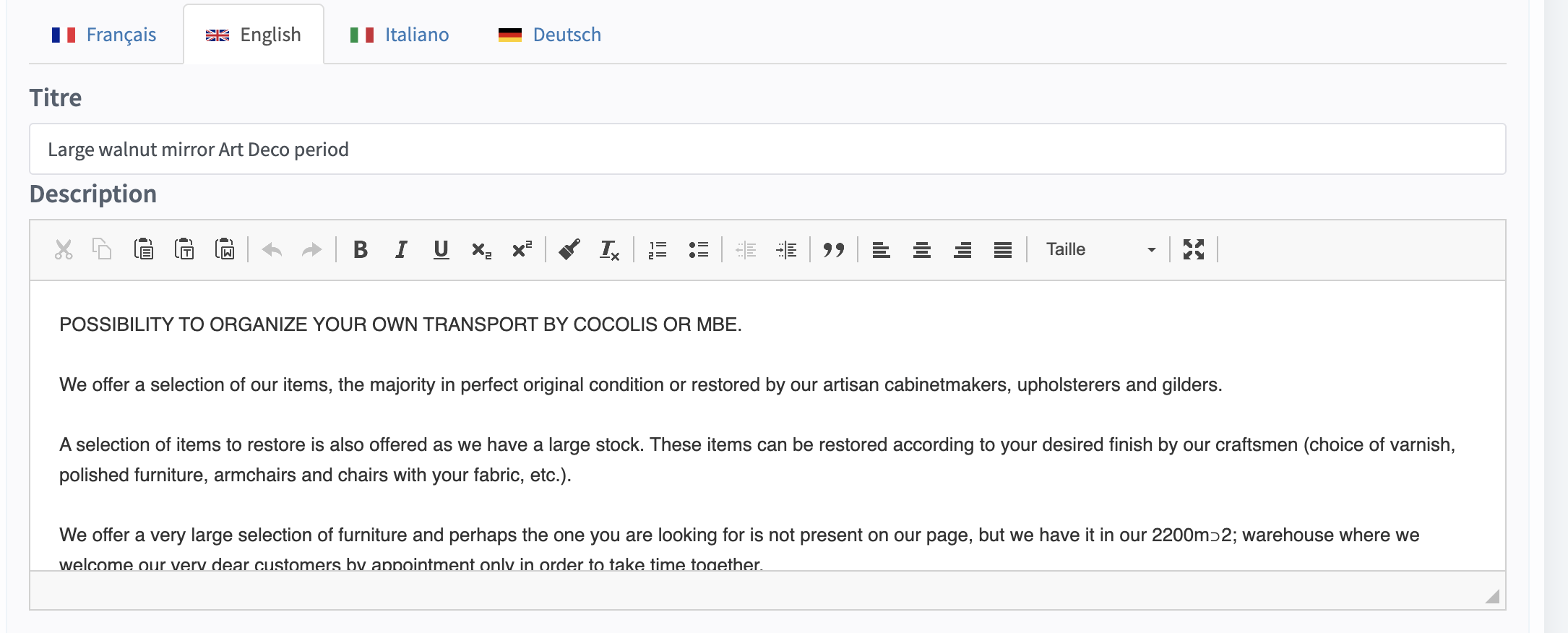Click the editor resize handle corner
1568x633 pixels.
[x=1493, y=596]
